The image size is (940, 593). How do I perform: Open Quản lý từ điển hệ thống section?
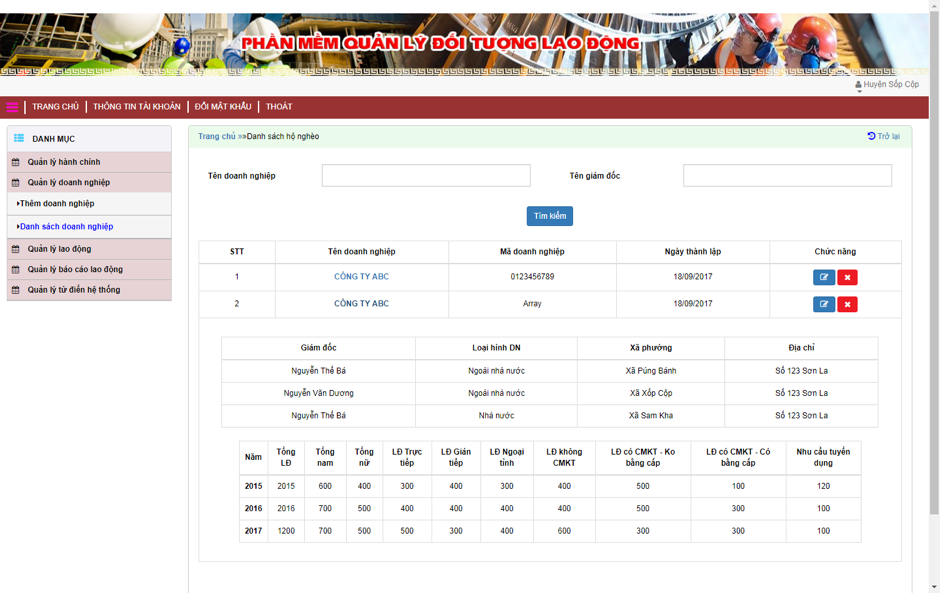pos(73,290)
